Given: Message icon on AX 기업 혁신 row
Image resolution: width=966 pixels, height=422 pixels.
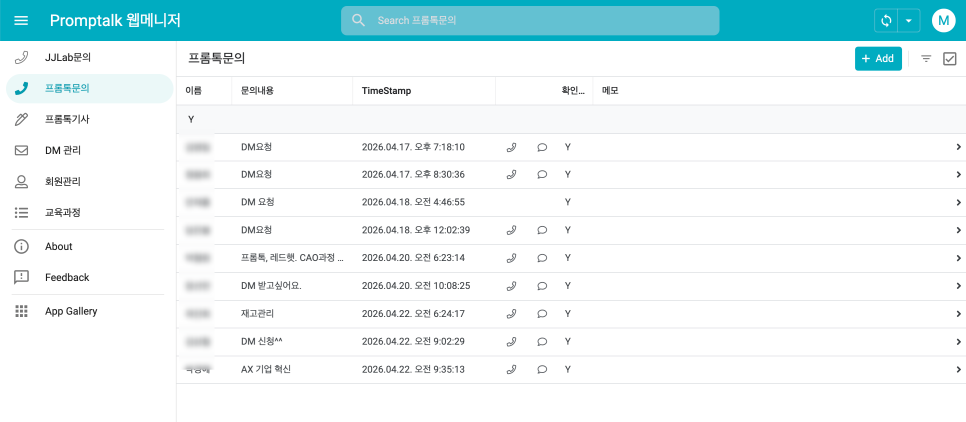Looking at the screenshot, I should click(542, 370).
